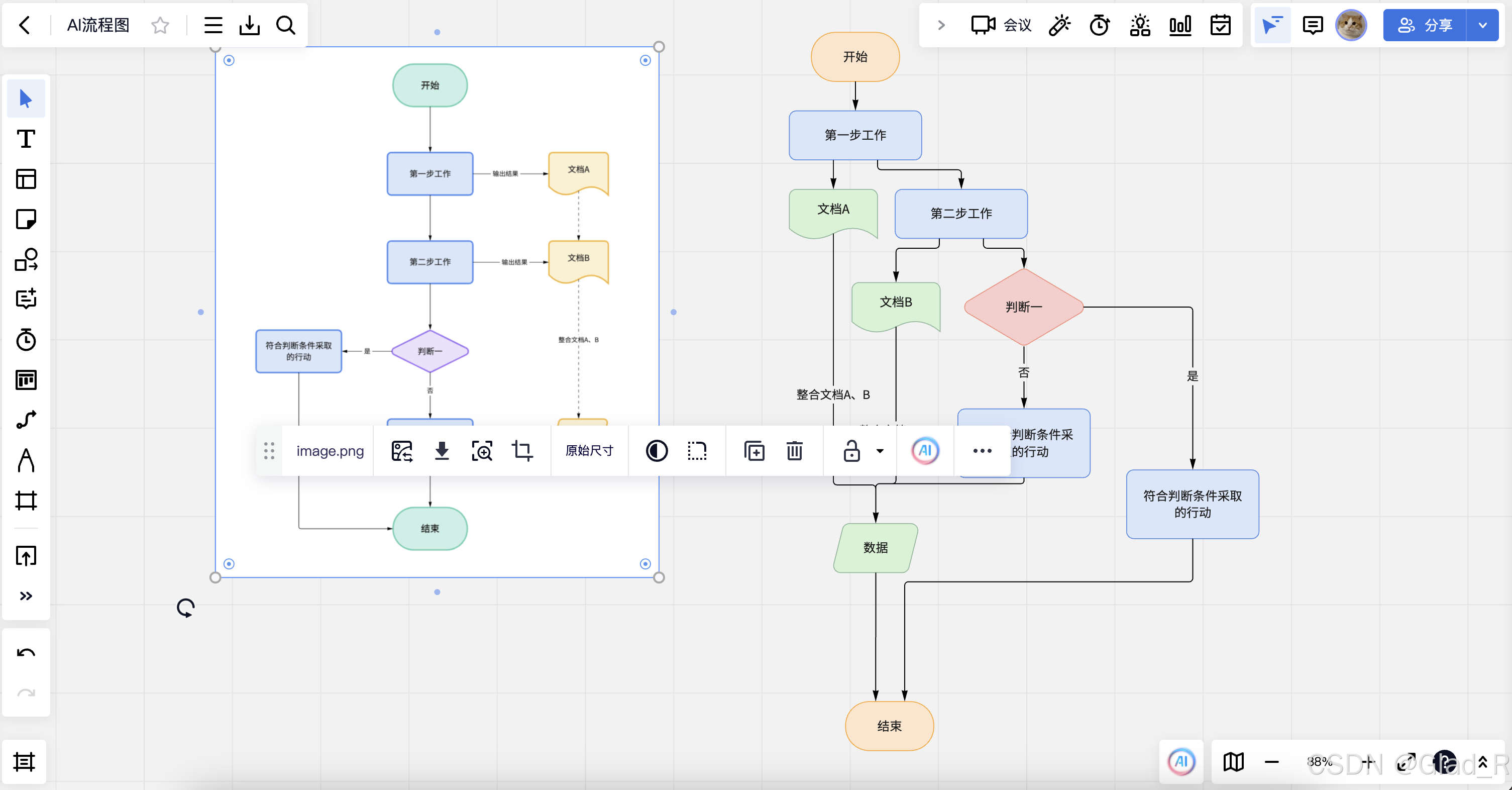Open more options ellipsis menu
This screenshot has width=1512, height=790.
(x=982, y=450)
